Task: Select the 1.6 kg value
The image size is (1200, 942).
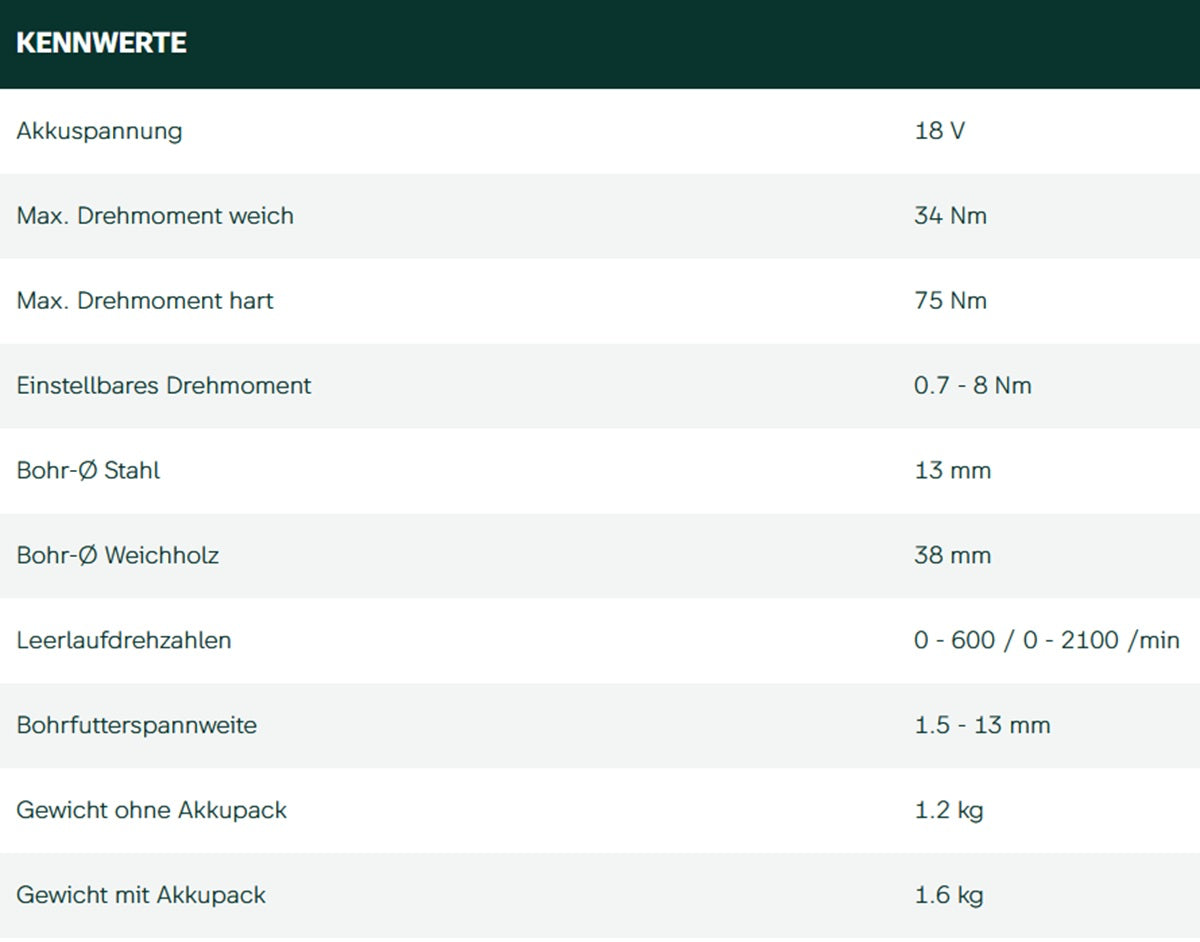Action: point(948,896)
